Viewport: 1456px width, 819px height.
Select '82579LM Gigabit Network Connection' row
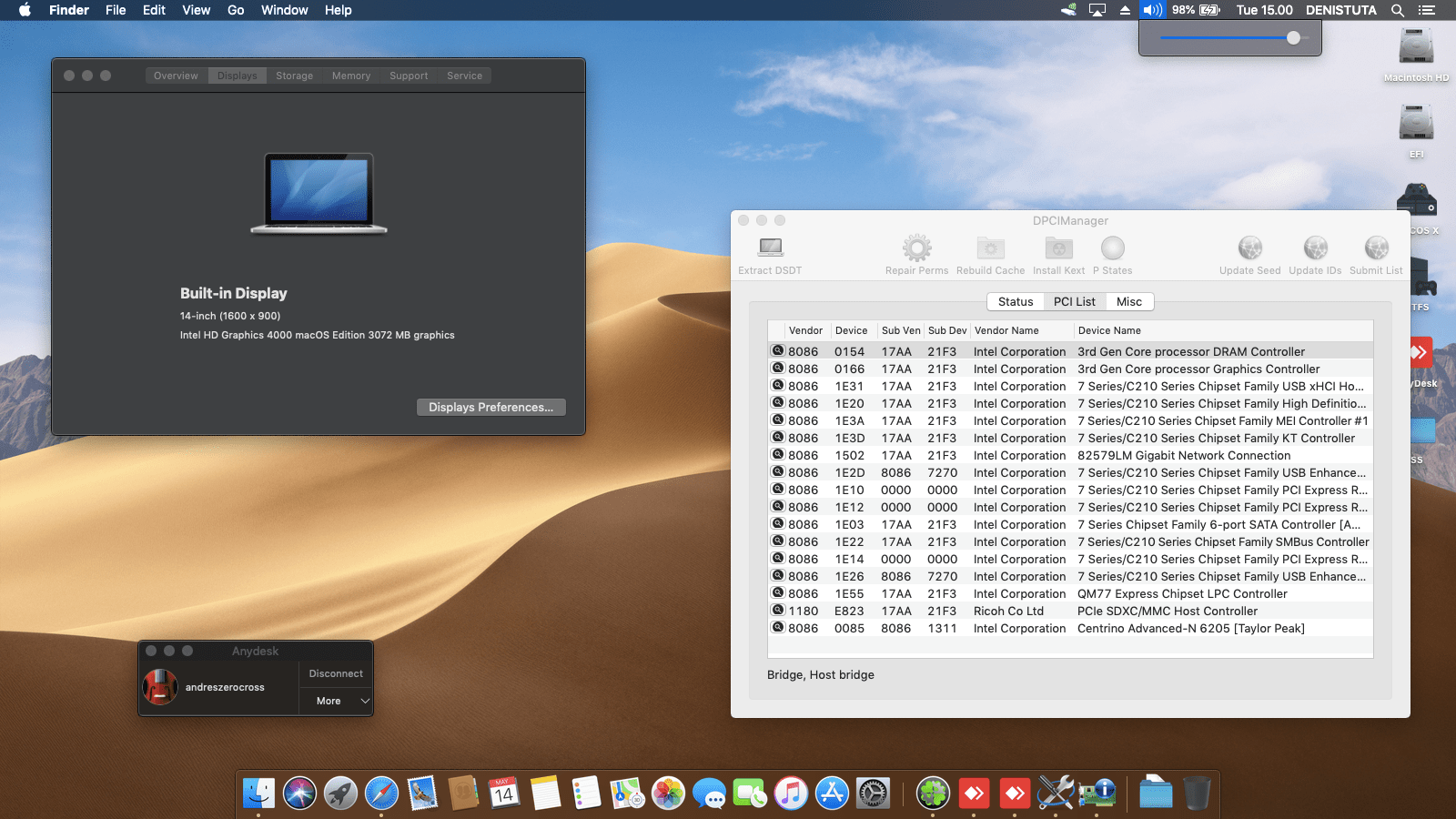tap(1070, 455)
